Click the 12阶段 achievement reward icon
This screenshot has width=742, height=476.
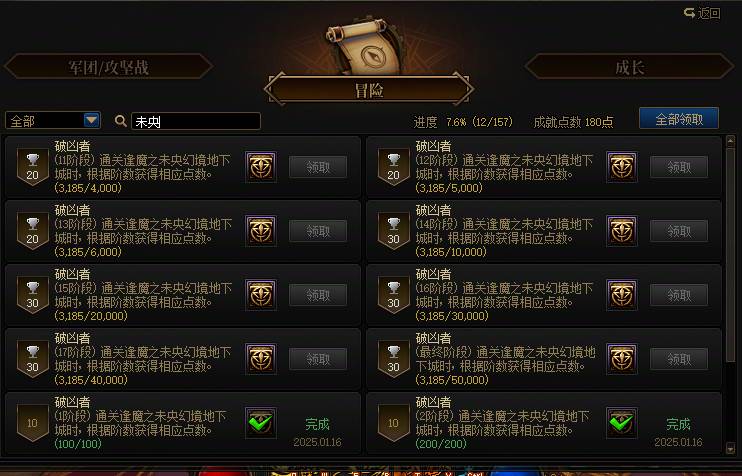coord(622,167)
